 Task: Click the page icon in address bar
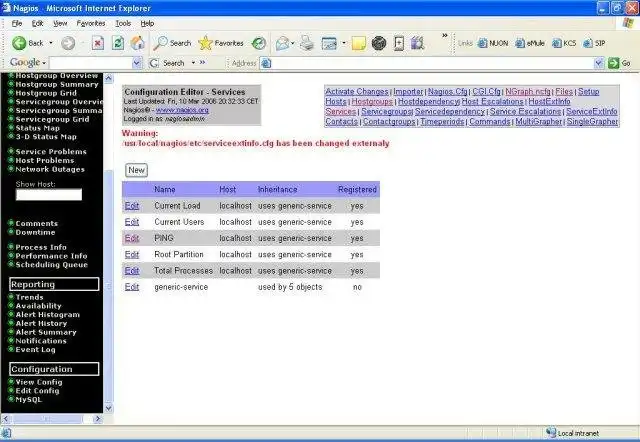pyautogui.click(x=266, y=63)
